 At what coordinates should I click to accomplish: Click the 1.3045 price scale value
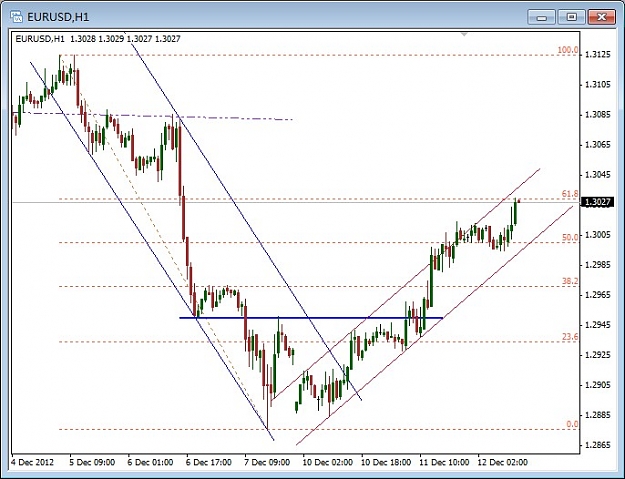tap(597, 175)
